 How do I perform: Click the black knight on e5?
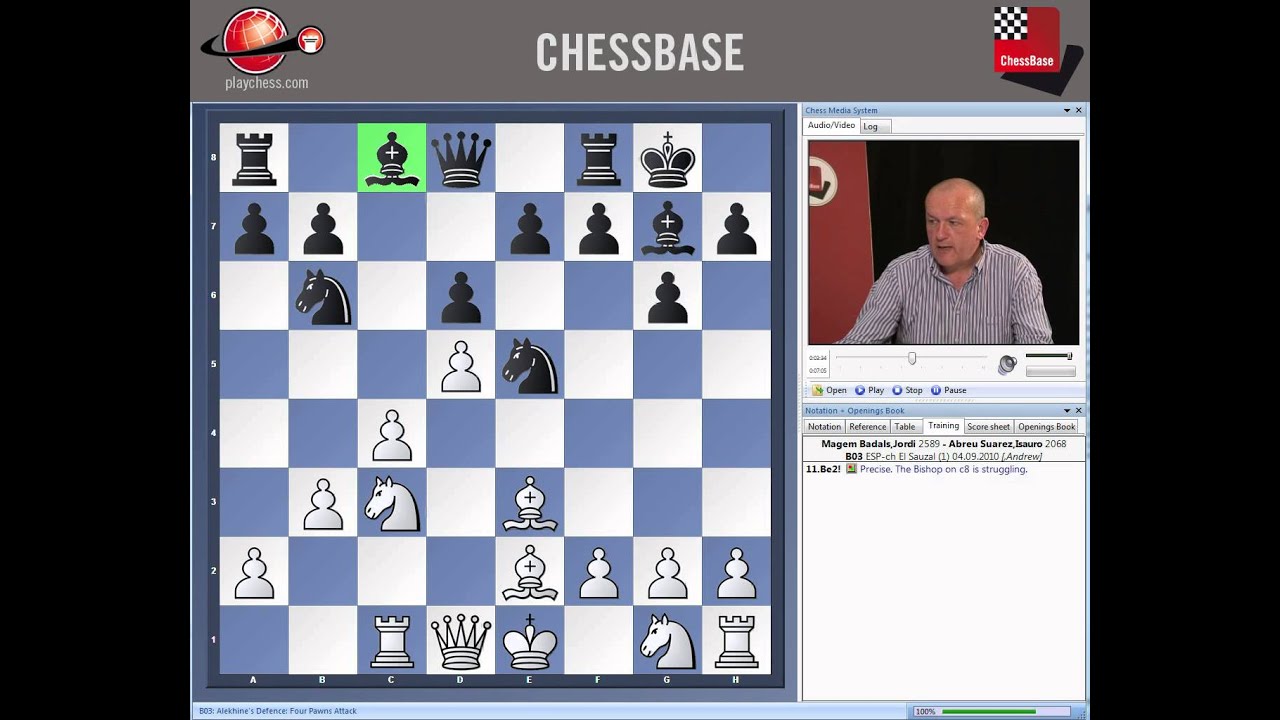pos(530,365)
